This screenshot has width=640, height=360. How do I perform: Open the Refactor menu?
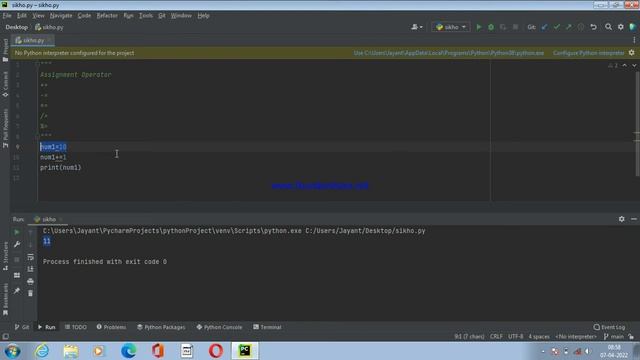point(107,16)
